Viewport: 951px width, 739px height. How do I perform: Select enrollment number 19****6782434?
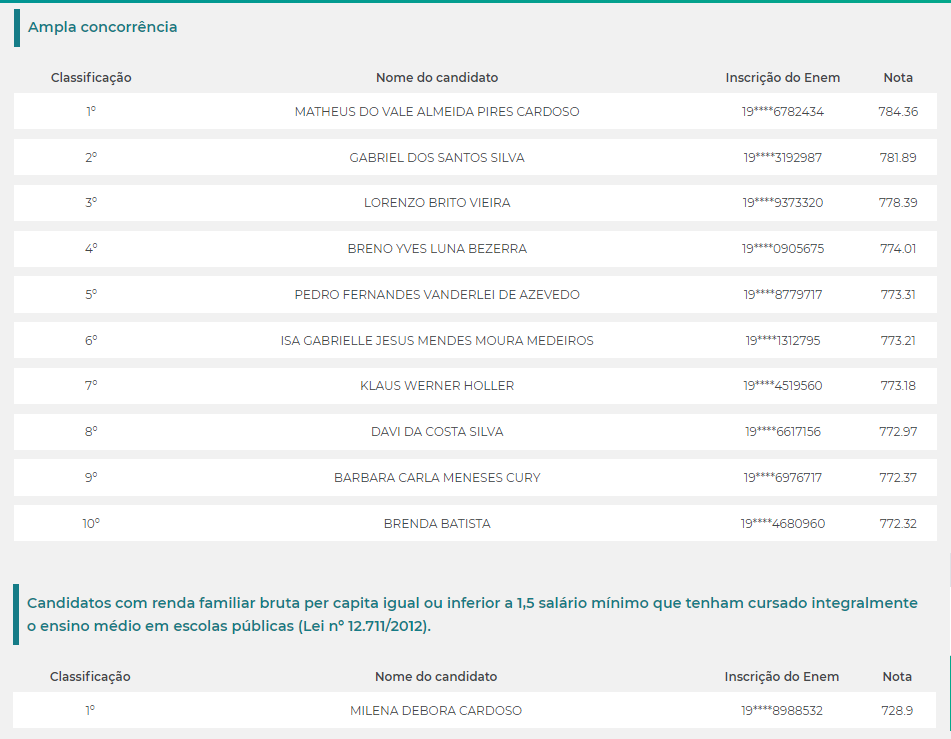782,112
